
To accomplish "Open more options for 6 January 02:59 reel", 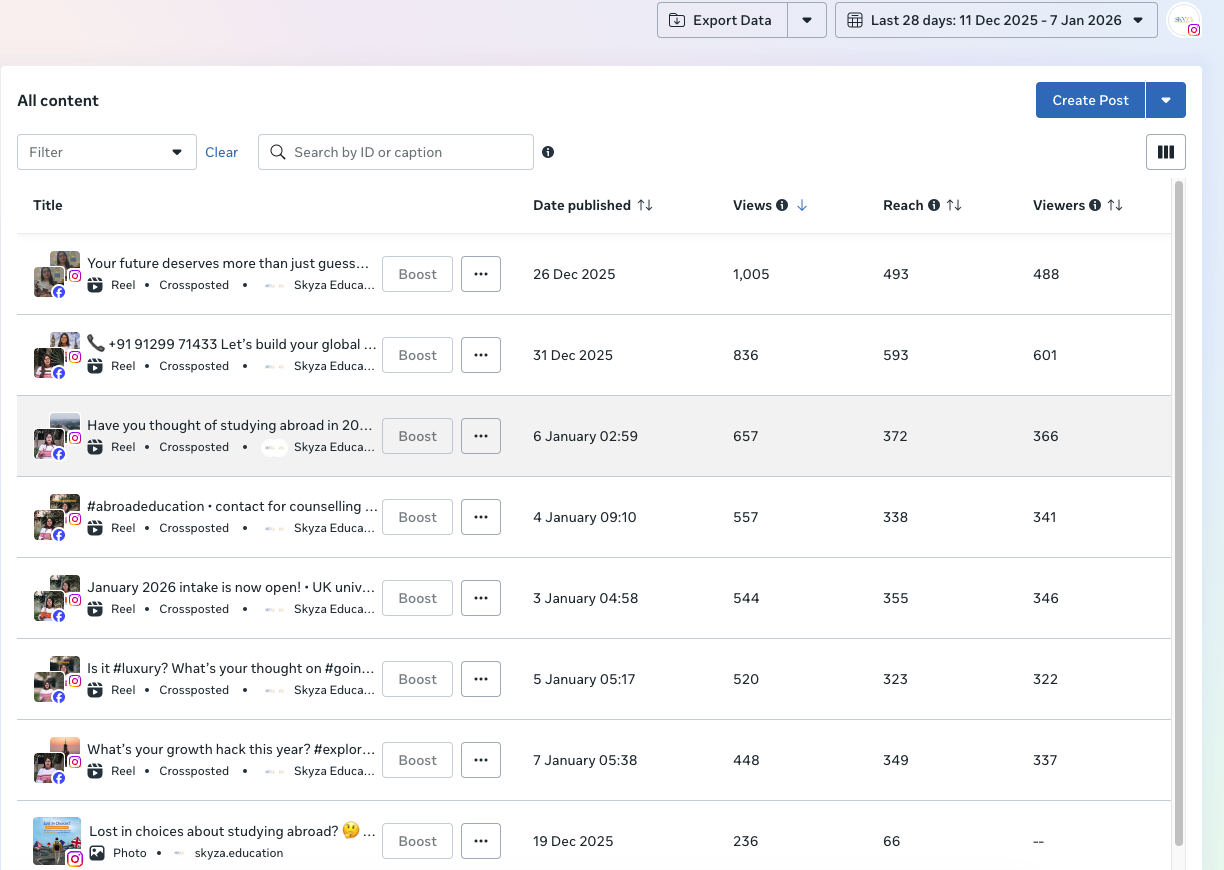I will (481, 436).
